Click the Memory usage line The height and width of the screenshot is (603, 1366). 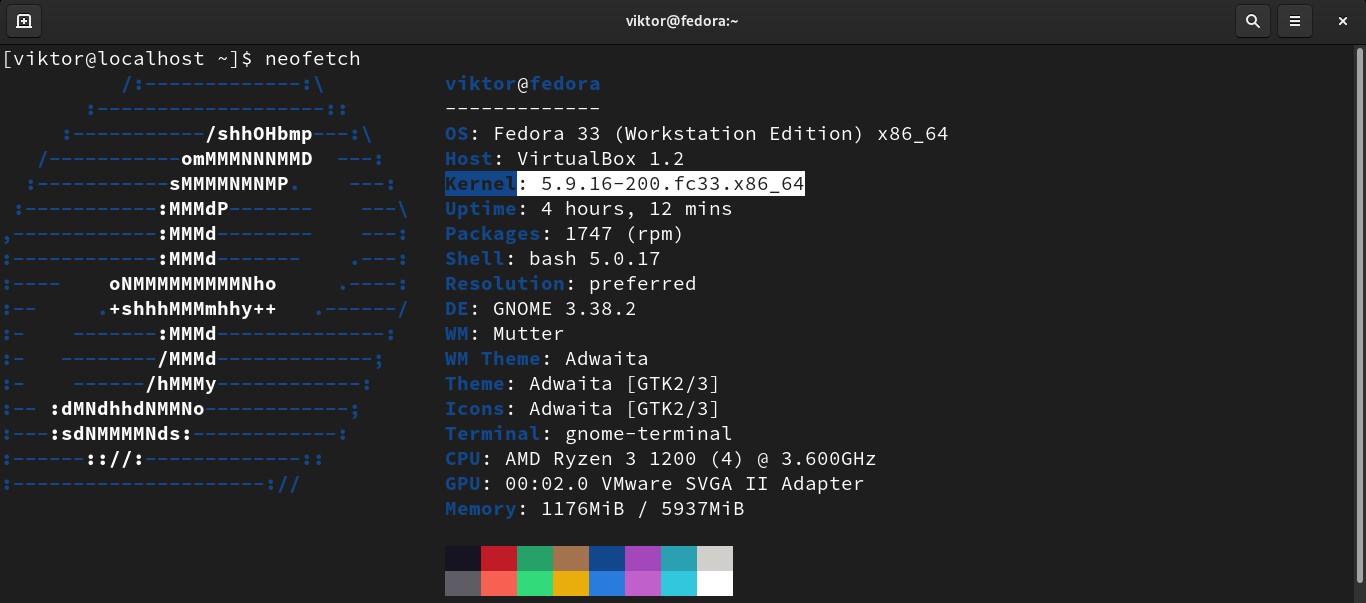click(x=594, y=509)
